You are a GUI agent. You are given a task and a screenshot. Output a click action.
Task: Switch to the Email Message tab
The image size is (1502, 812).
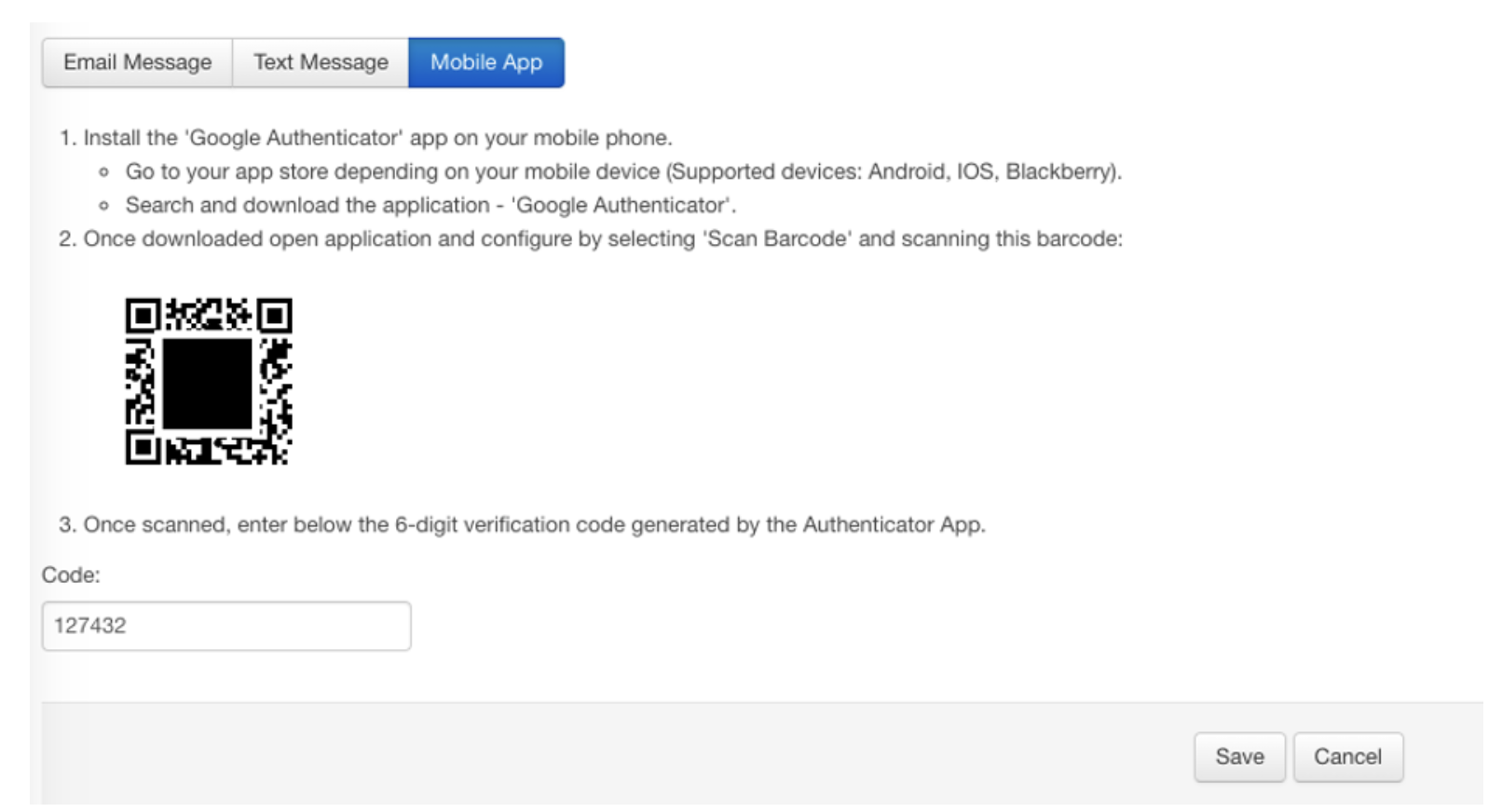137,62
